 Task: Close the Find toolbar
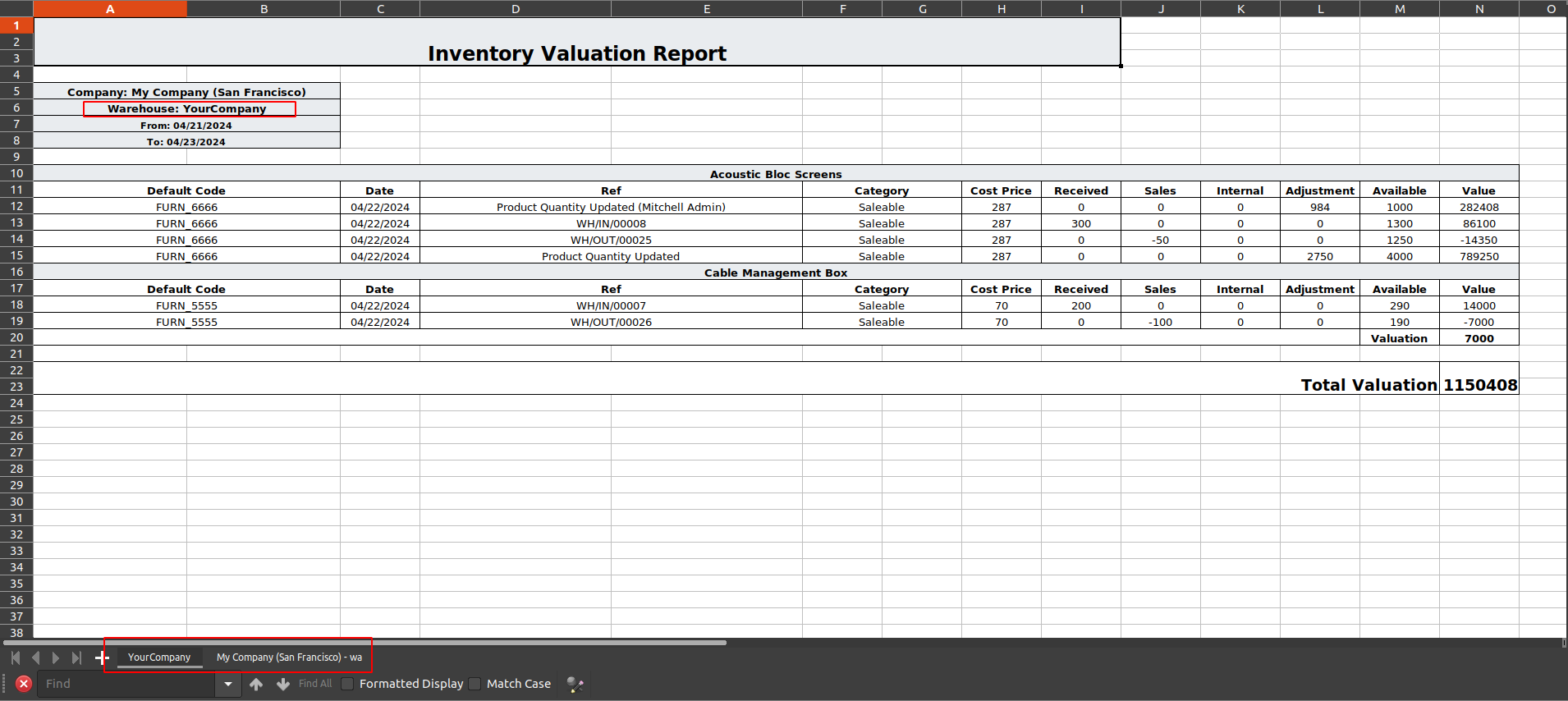pyautogui.click(x=24, y=684)
